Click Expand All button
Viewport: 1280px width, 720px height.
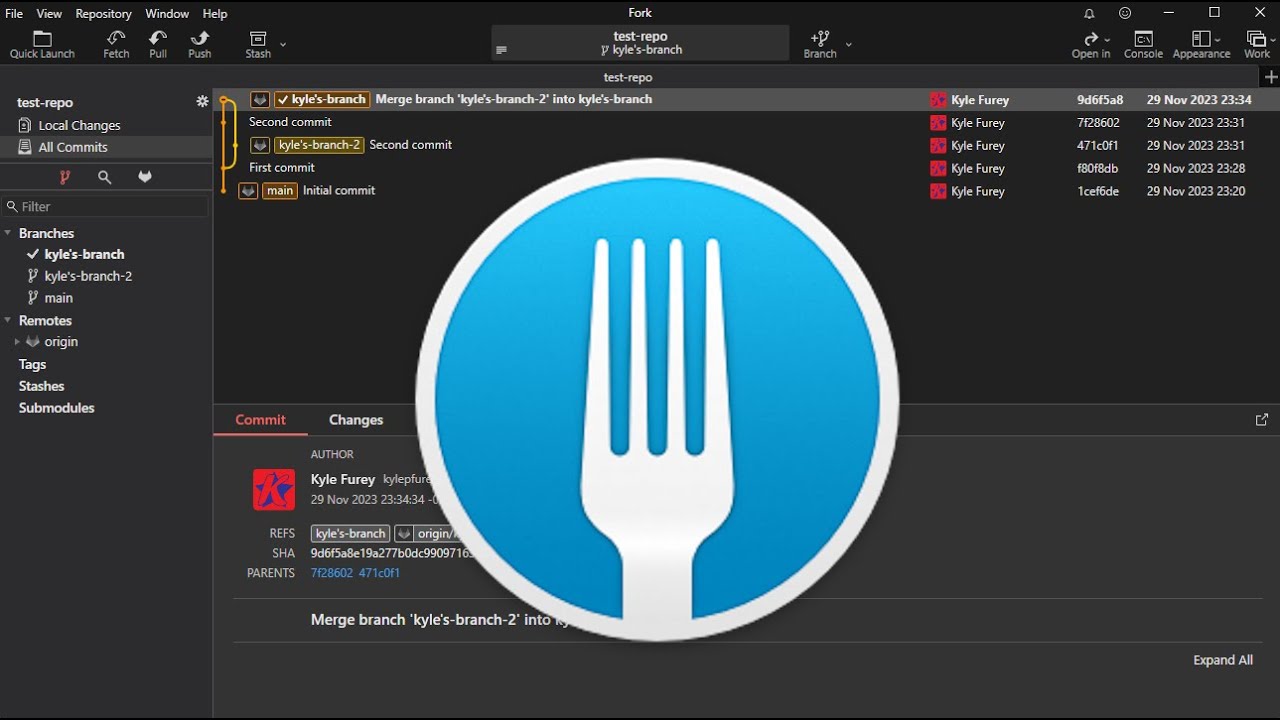tap(1222, 660)
